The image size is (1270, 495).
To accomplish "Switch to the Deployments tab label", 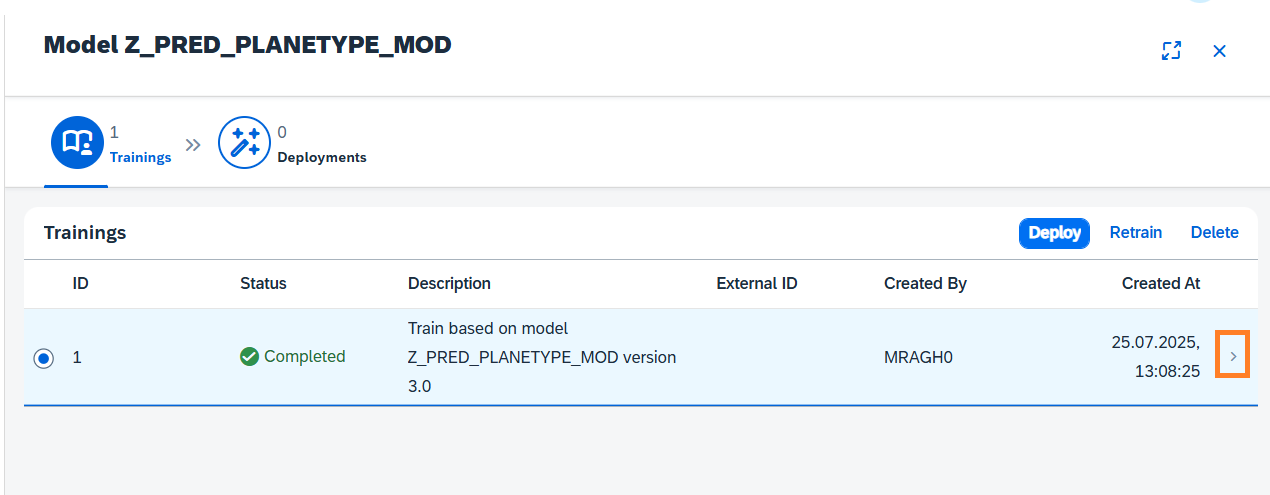I will pos(321,157).
